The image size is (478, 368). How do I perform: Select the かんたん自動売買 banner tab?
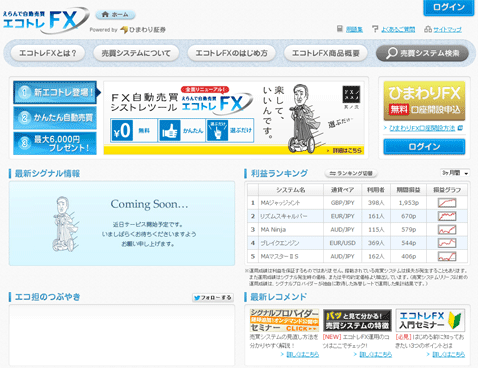click(55, 118)
